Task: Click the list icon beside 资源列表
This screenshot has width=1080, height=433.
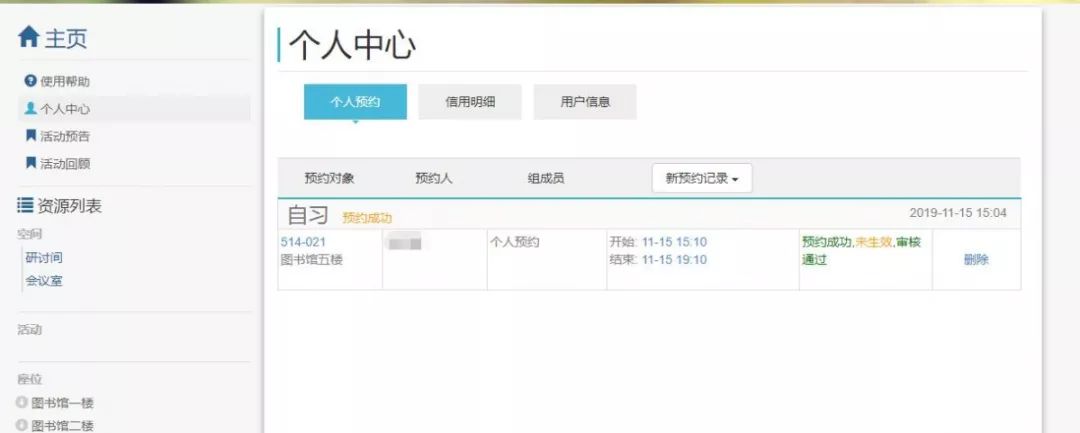Action: [x=25, y=205]
